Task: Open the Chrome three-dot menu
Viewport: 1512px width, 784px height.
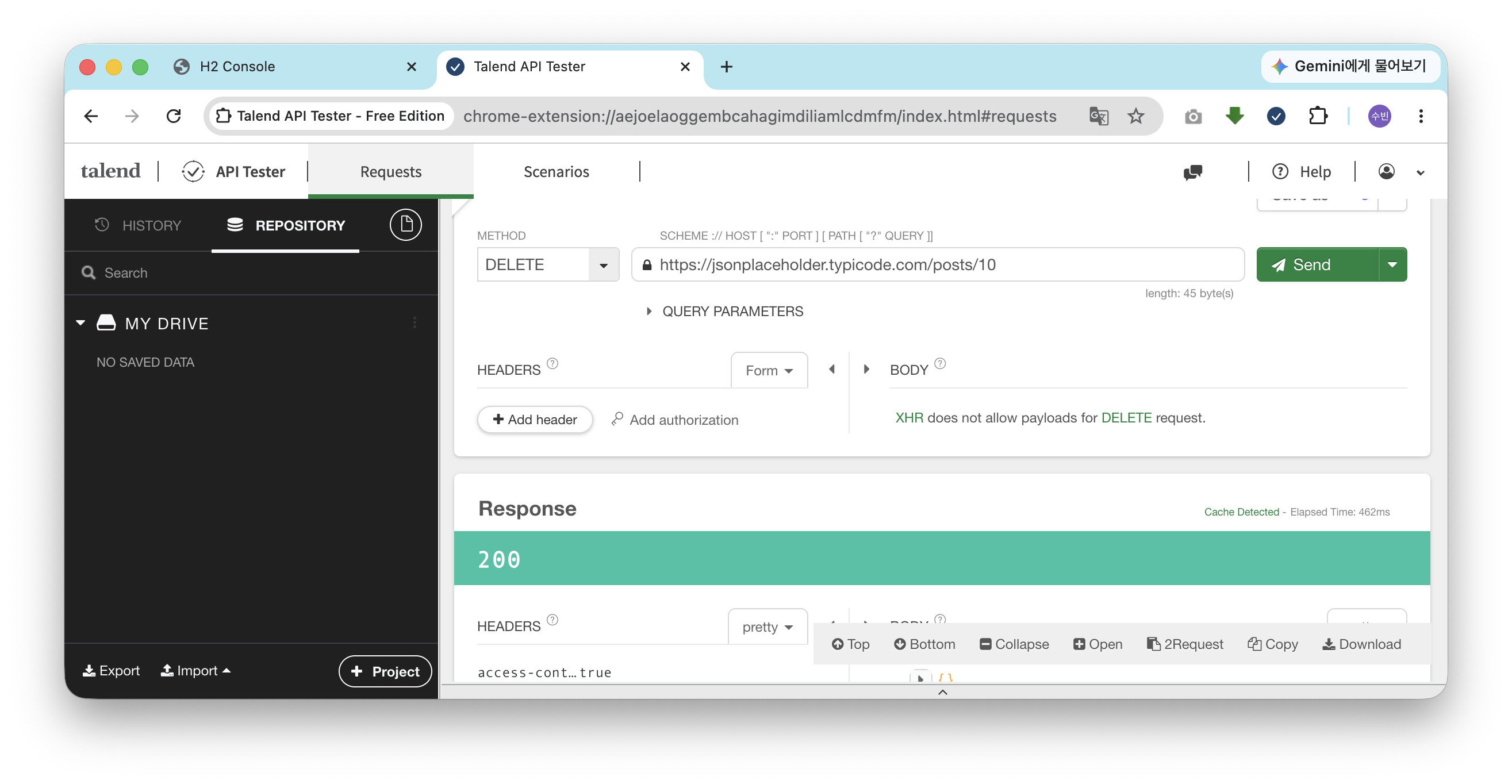Action: click(1421, 116)
